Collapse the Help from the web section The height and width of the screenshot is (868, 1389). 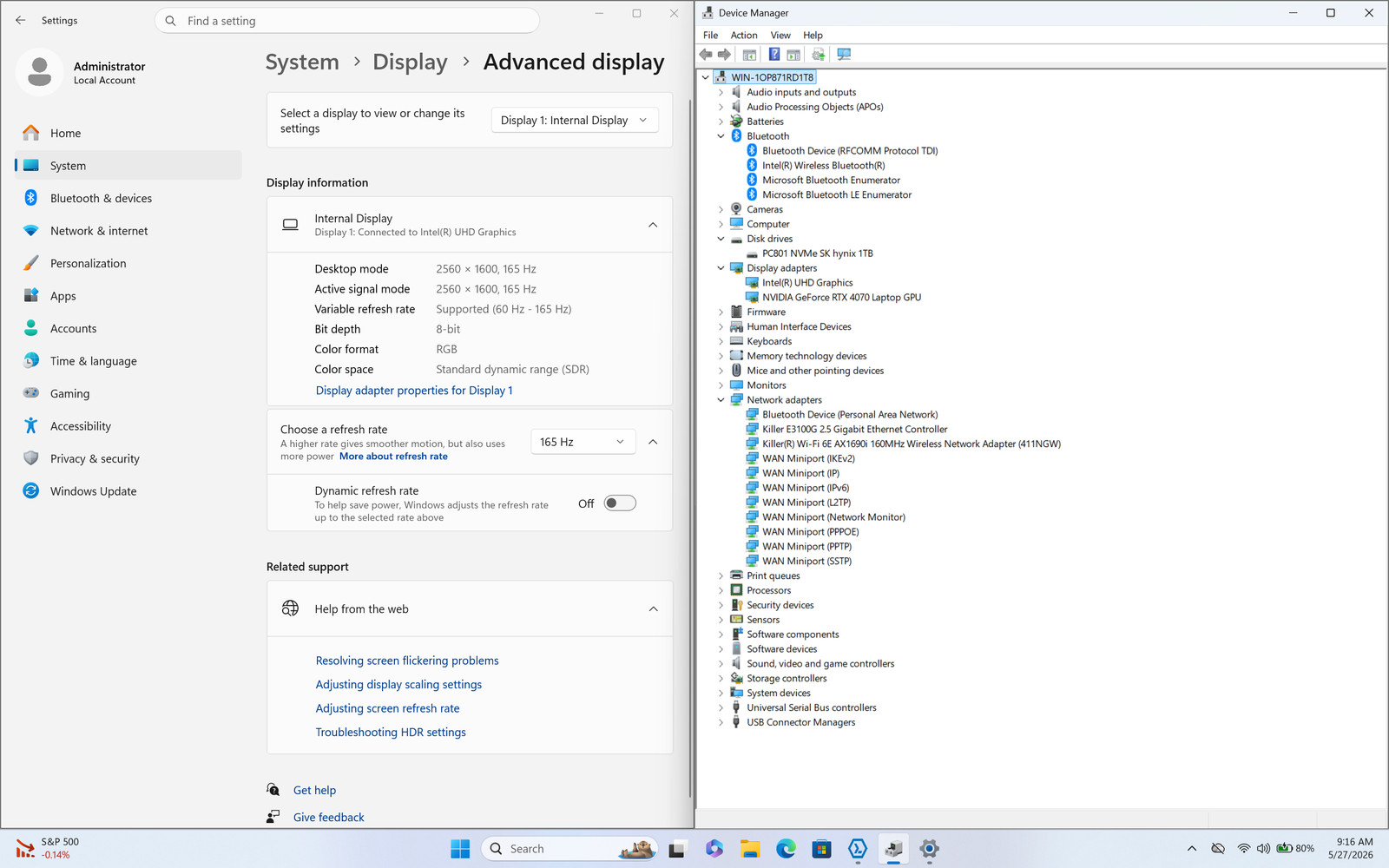pyautogui.click(x=653, y=608)
